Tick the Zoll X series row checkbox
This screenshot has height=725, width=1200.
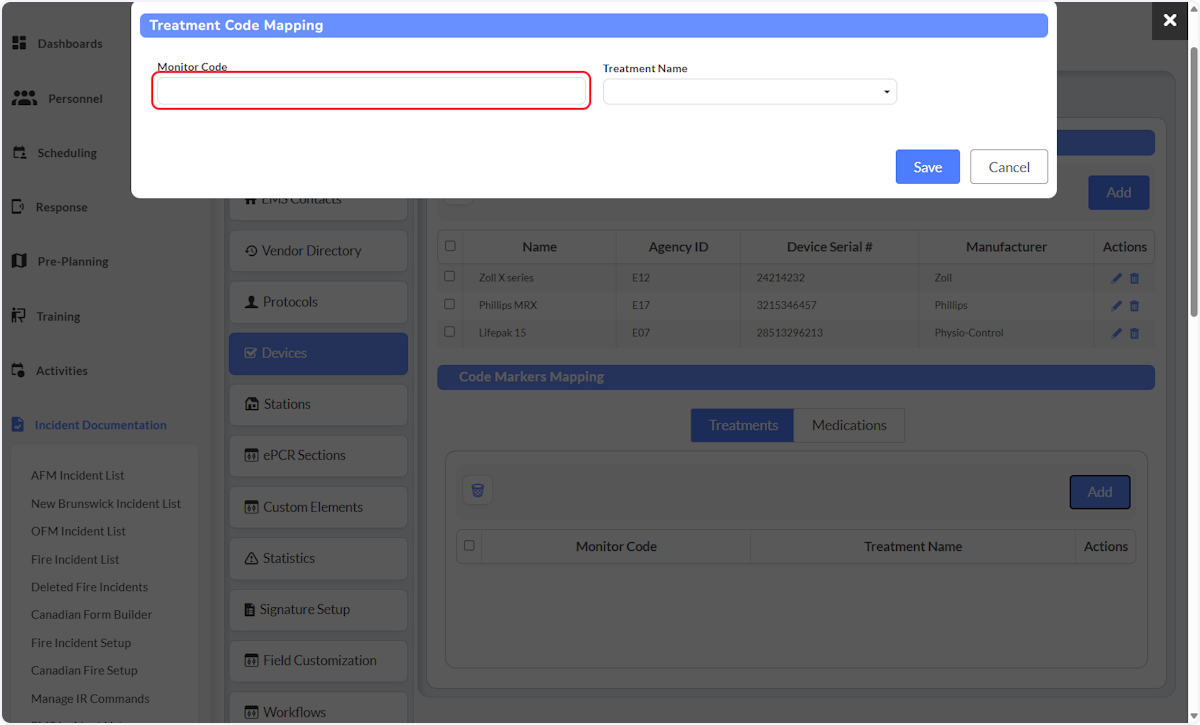point(449,276)
